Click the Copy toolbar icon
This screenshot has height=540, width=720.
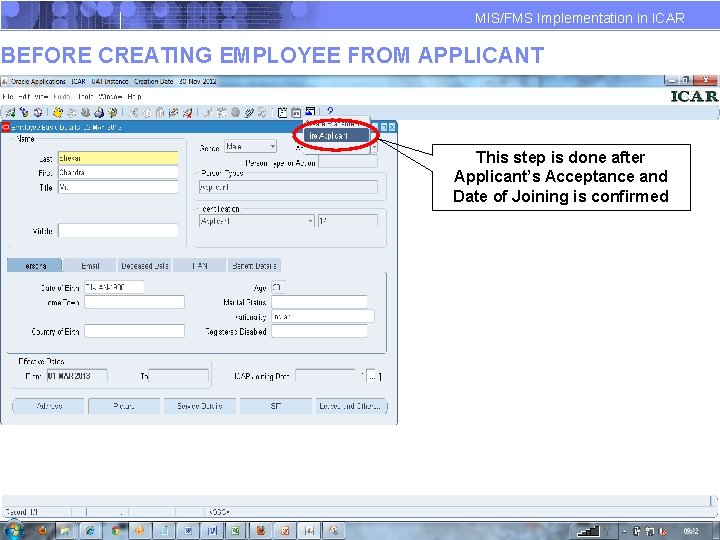point(147,112)
